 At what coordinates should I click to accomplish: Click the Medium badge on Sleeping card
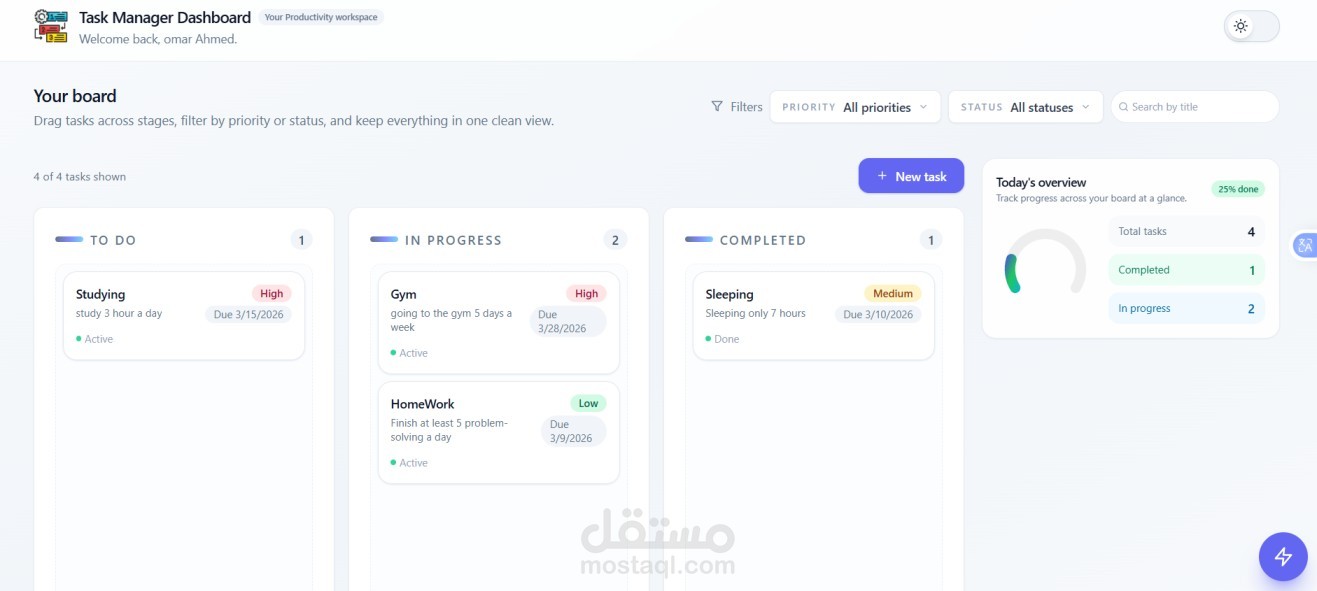(893, 294)
